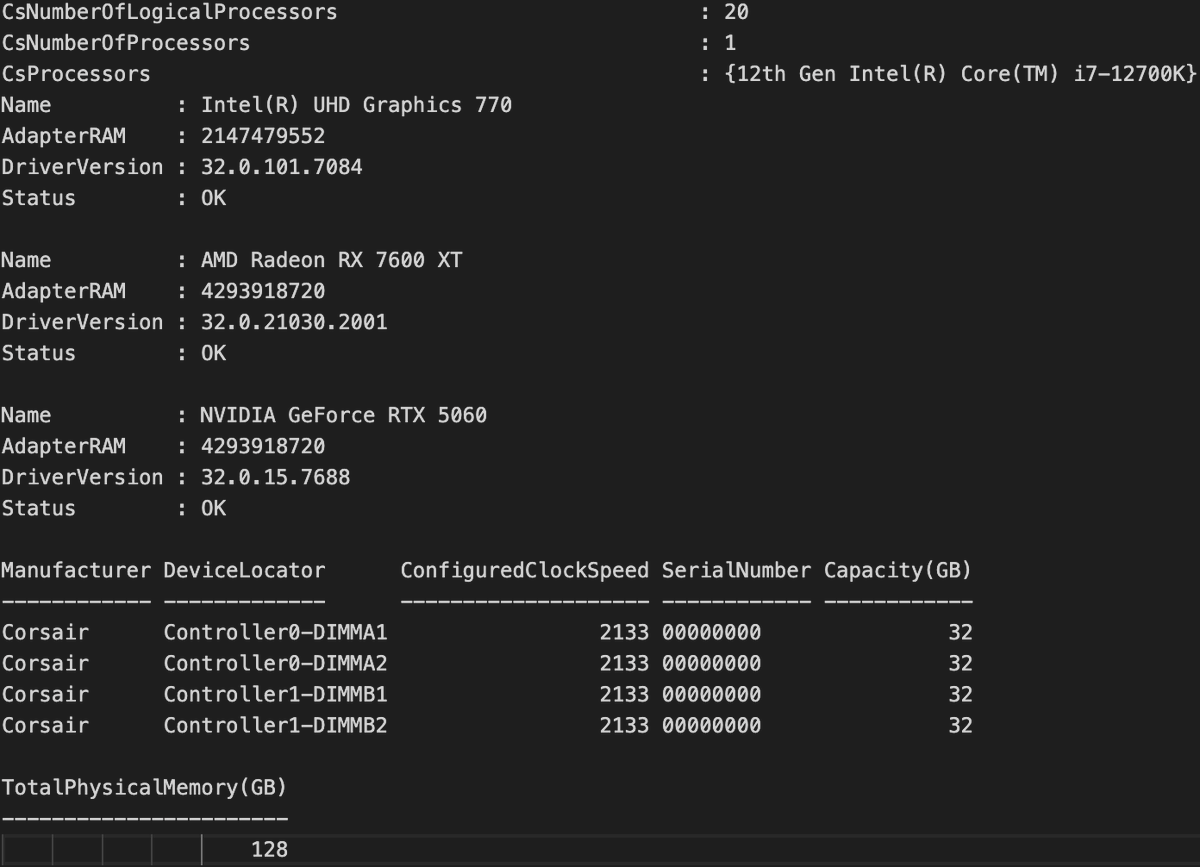The width and height of the screenshot is (1200, 867).
Task: Select total memory value 128
Action: pyautogui.click(x=269, y=850)
